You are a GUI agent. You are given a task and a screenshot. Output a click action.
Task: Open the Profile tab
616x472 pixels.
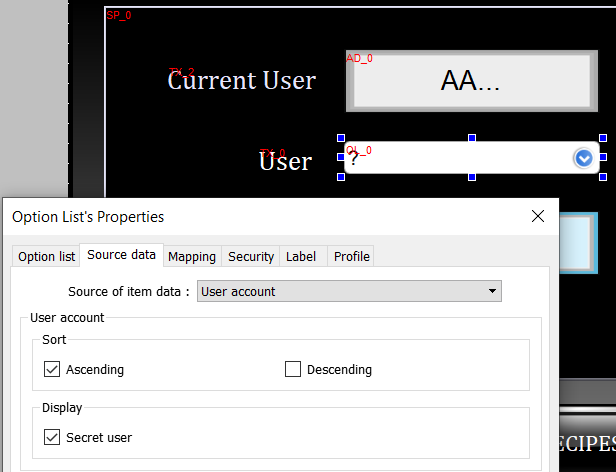tap(351, 256)
